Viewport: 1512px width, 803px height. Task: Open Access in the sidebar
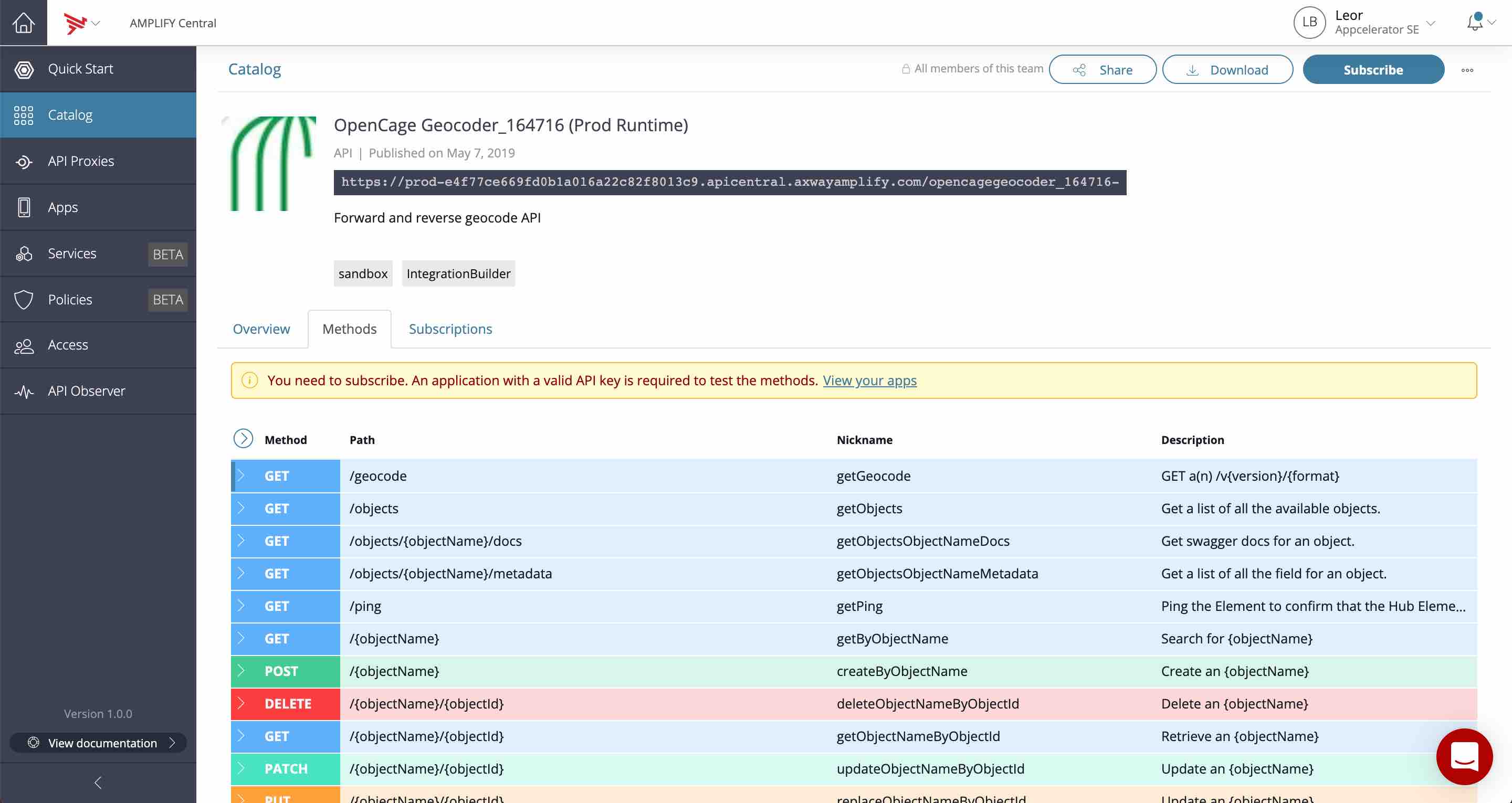(98, 345)
